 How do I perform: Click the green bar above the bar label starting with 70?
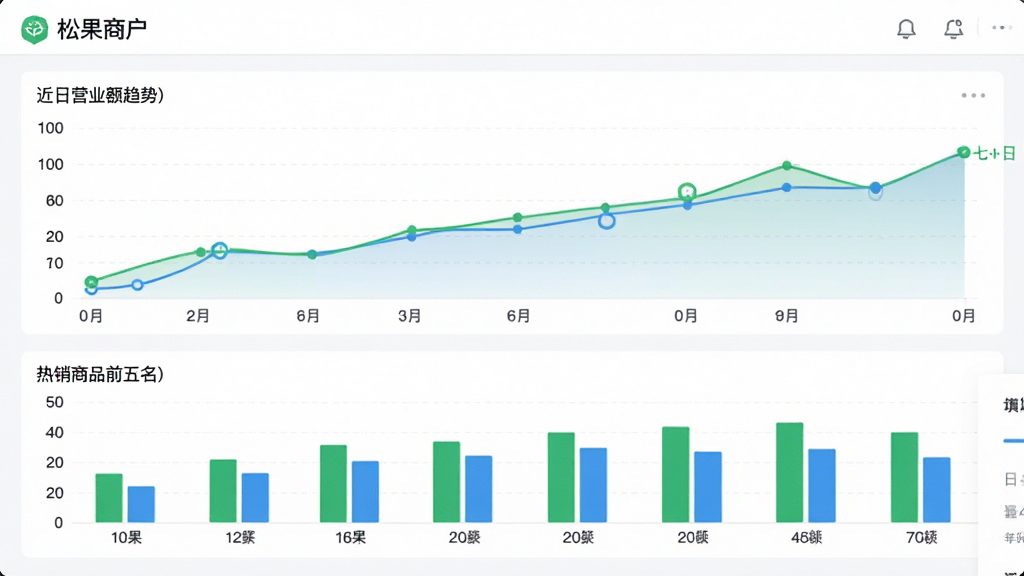pyautogui.click(x=904, y=477)
